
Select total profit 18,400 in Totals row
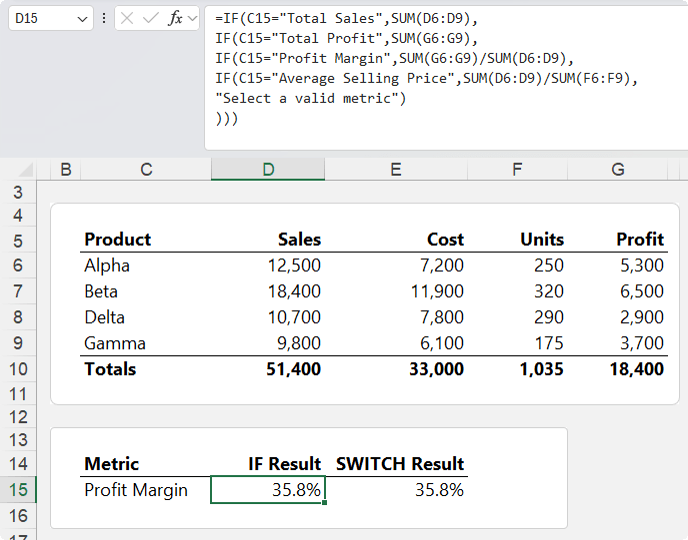pyautogui.click(x=618, y=369)
